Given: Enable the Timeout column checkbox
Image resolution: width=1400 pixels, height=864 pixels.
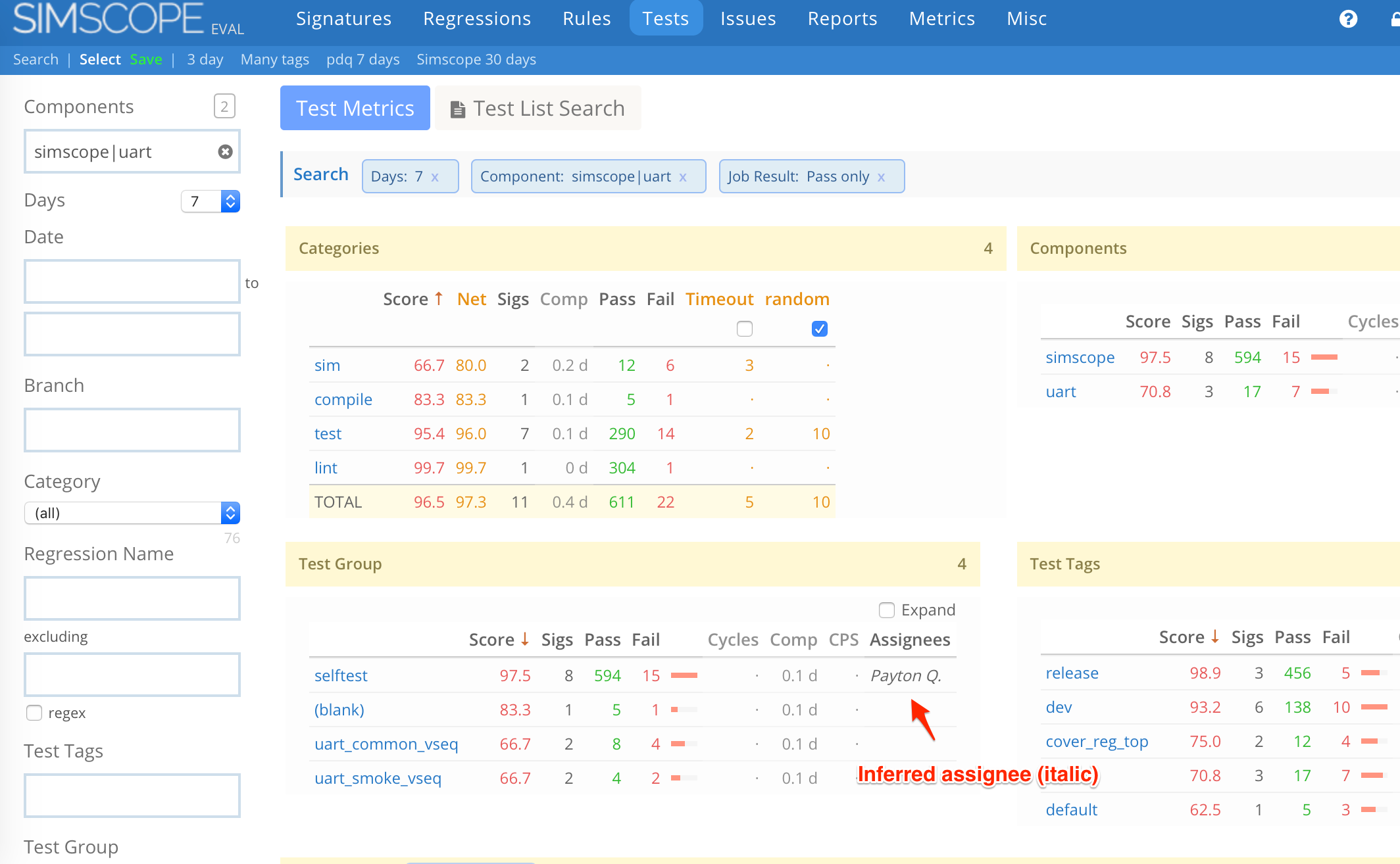Looking at the screenshot, I should click(x=745, y=329).
